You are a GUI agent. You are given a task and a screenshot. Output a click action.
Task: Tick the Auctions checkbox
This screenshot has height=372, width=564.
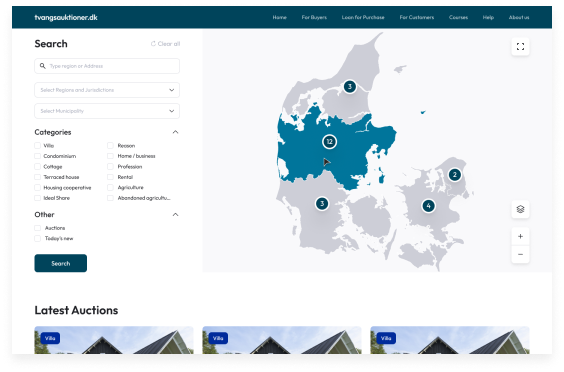(37, 228)
